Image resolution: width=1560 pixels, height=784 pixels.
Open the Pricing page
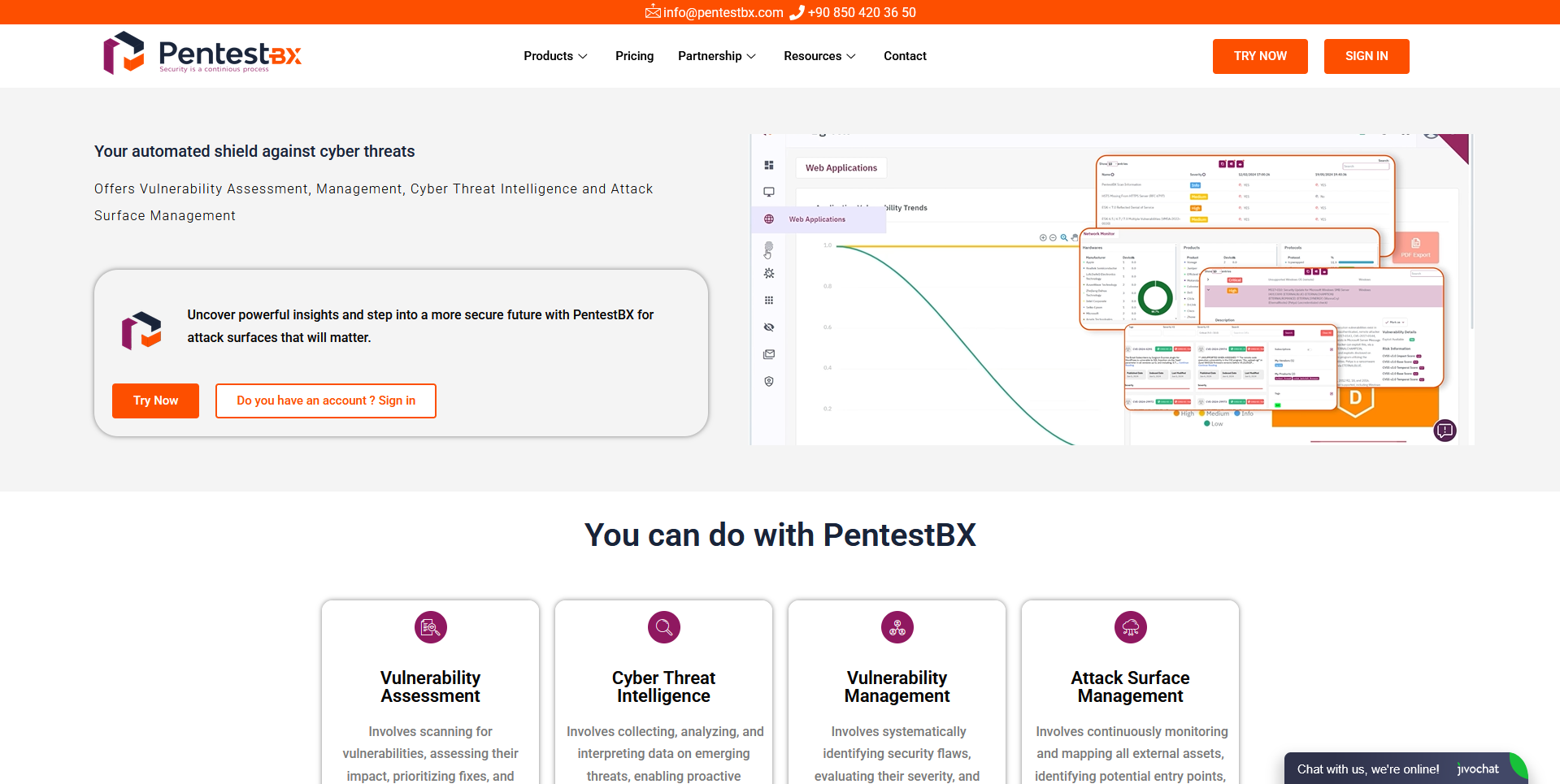[634, 56]
